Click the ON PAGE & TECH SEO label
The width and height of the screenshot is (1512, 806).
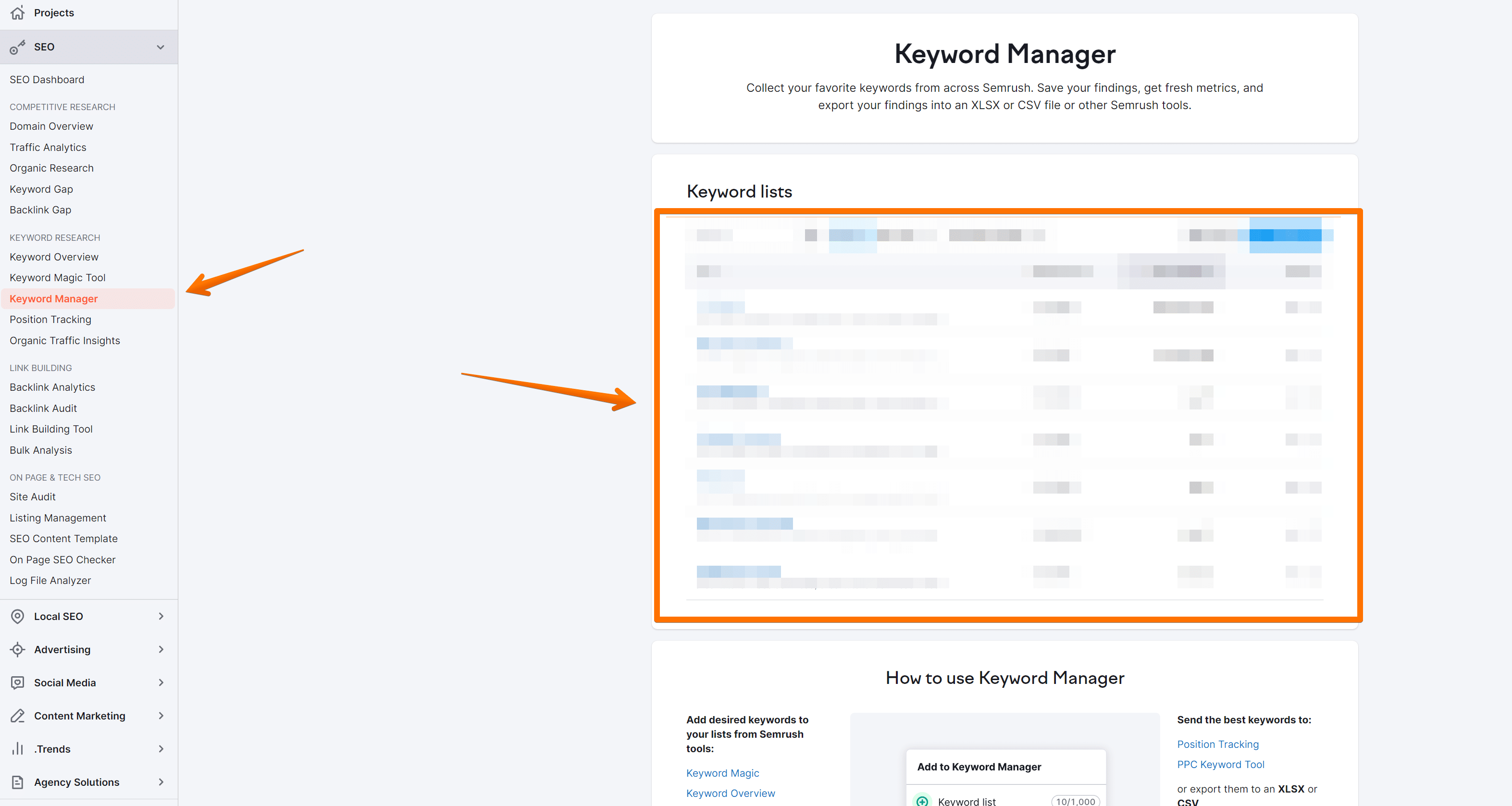[55, 478]
